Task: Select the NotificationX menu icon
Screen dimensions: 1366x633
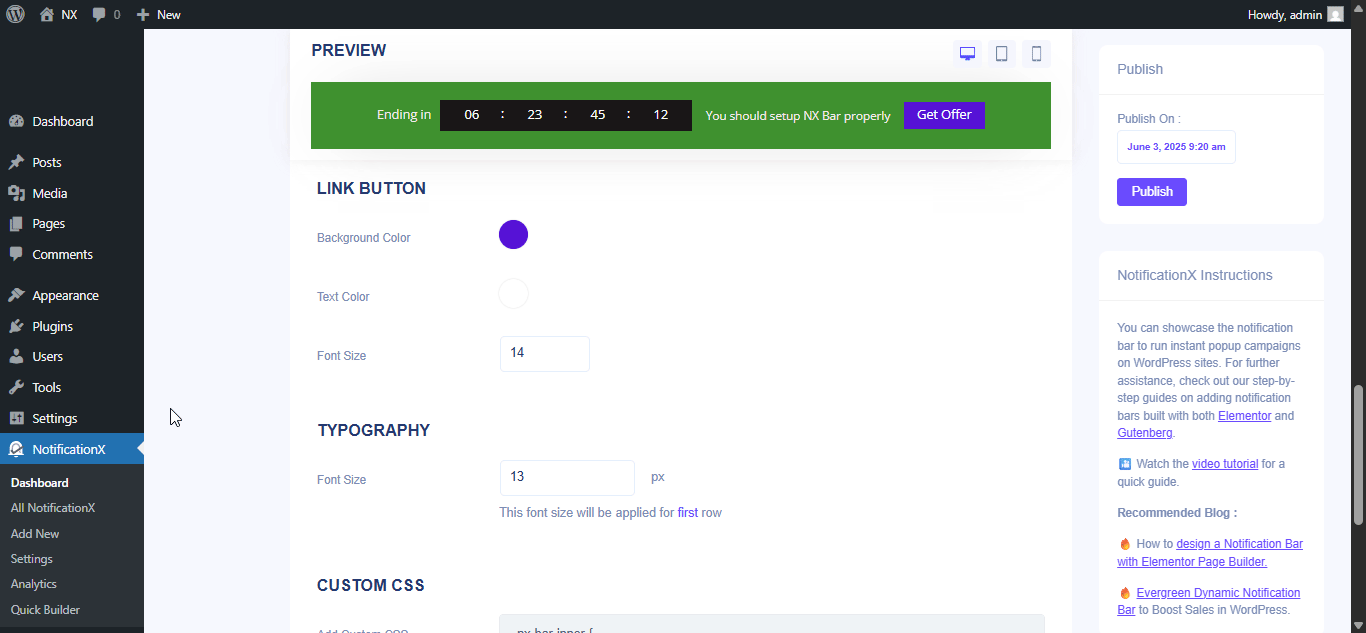Action: (16, 449)
